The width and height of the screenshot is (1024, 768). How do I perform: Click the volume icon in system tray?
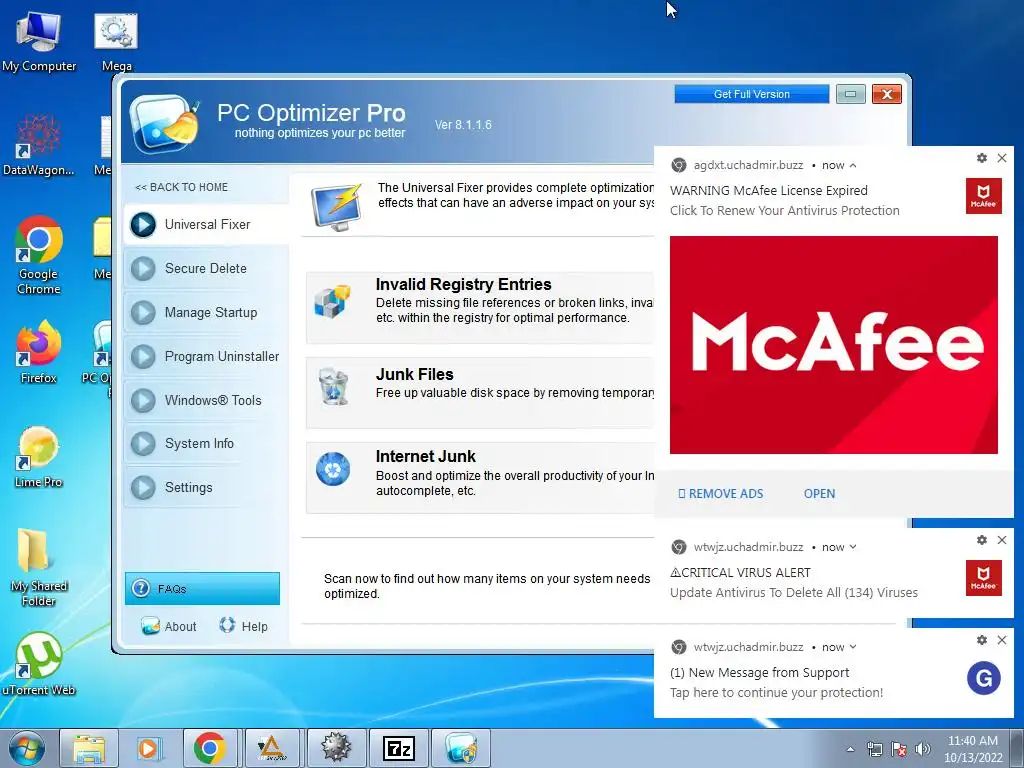[x=923, y=749]
